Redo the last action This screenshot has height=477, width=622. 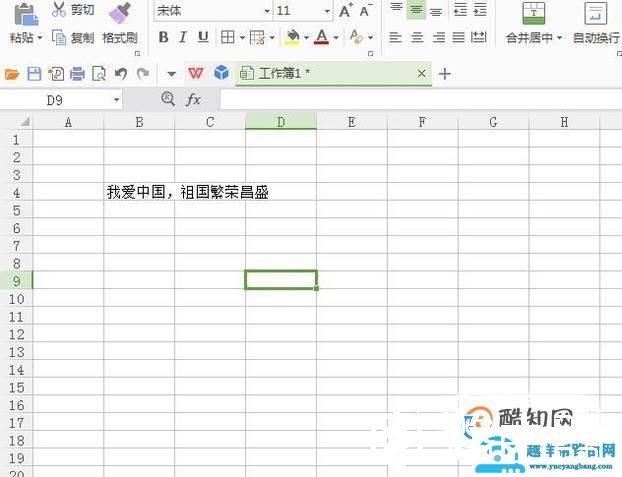[x=143, y=74]
